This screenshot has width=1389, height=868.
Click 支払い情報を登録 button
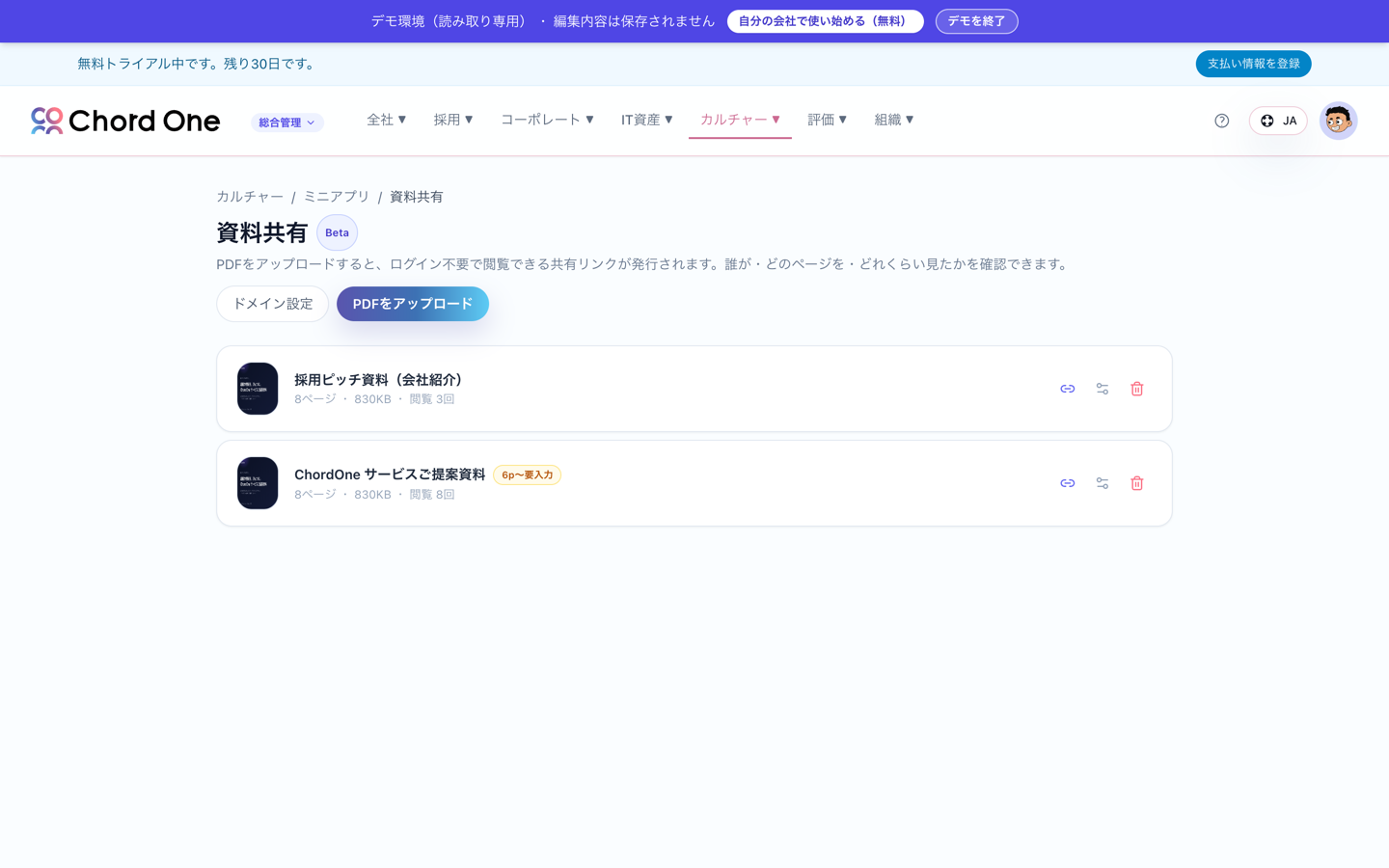pyautogui.click(x=1253, y=64)
